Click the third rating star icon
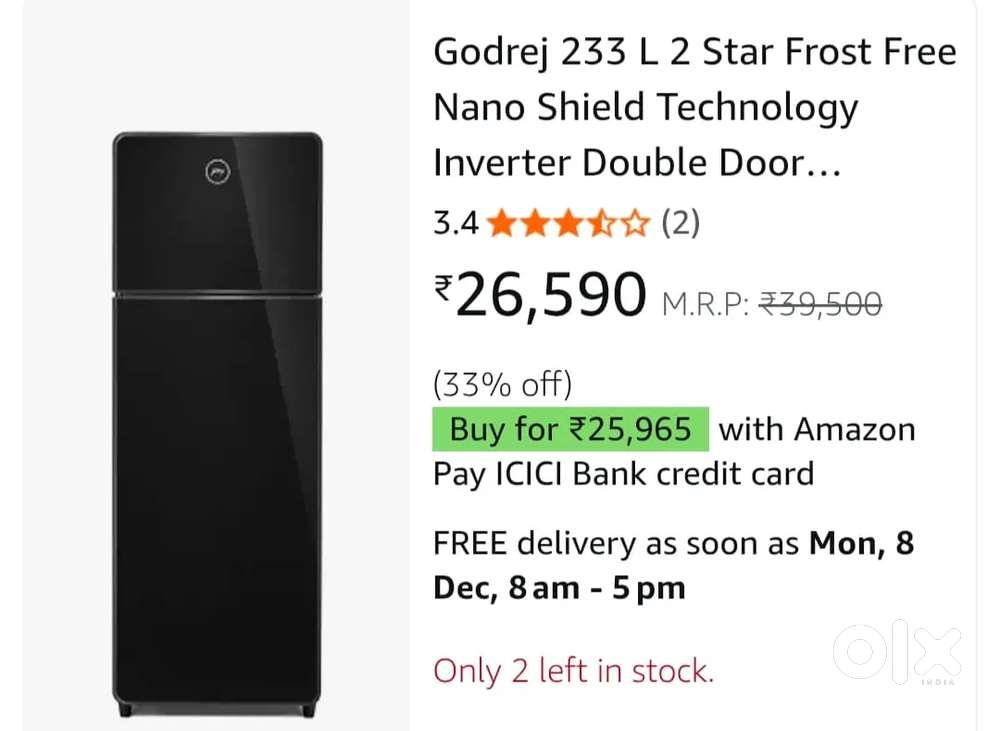Viewport: 1000px width, 731px height. tap(568, 224)
